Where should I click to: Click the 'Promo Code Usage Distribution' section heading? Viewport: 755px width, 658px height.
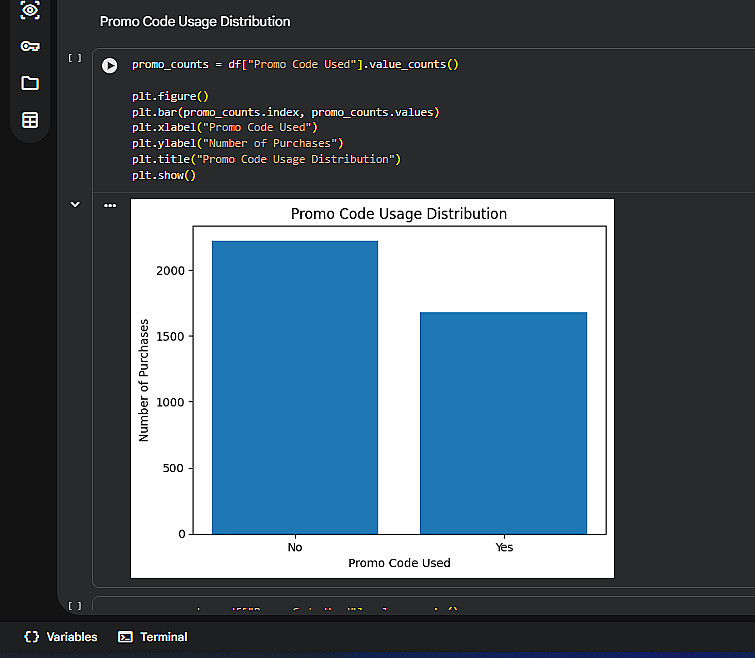(195, 21)
